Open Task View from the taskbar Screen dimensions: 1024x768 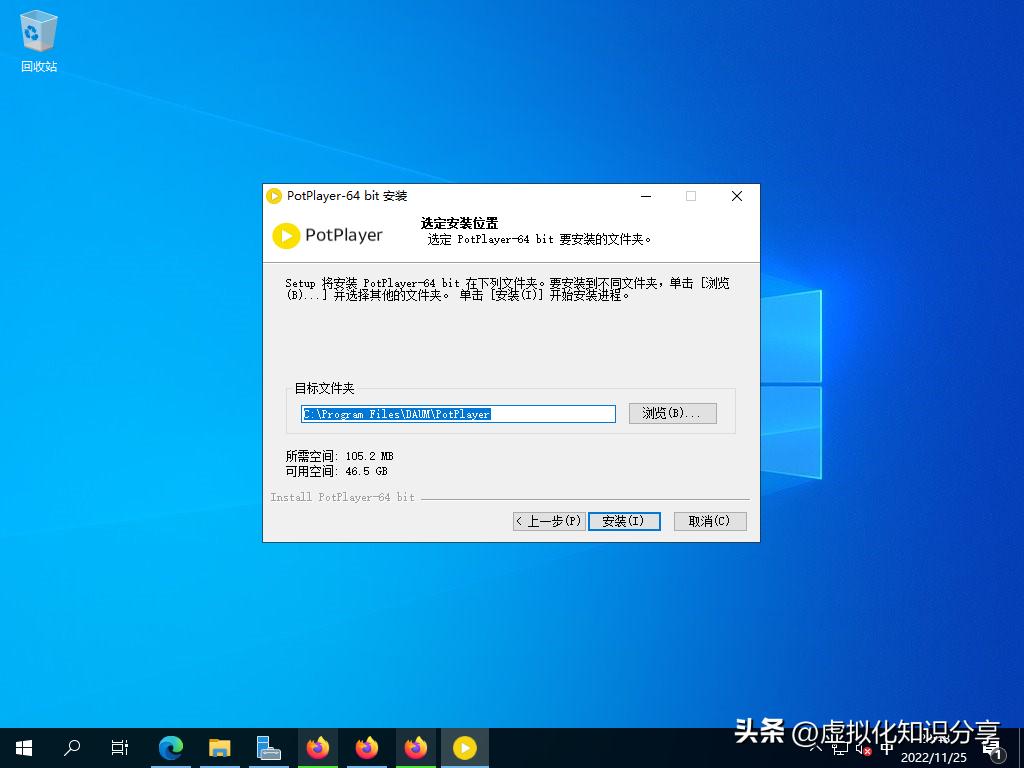120,747
